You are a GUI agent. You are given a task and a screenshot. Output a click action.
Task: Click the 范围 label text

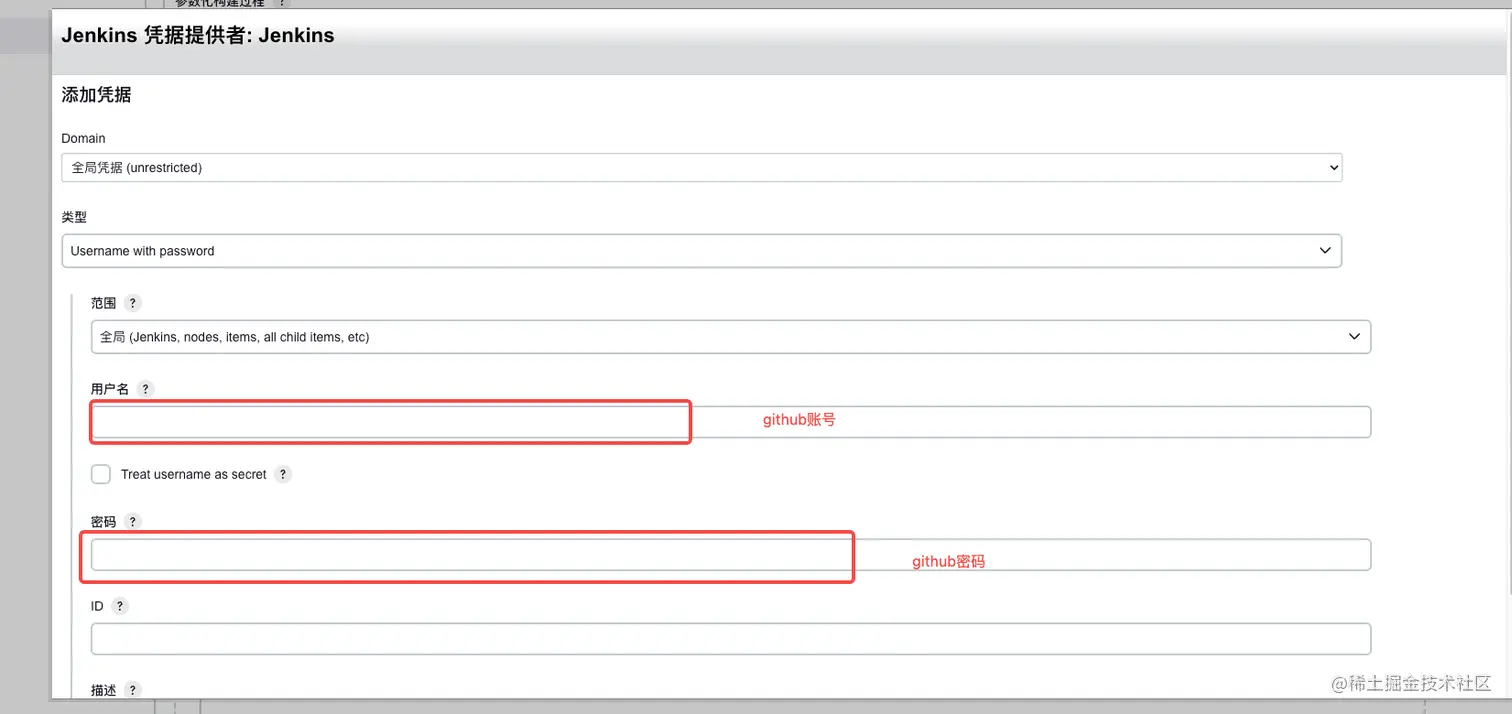click(104, 303)
